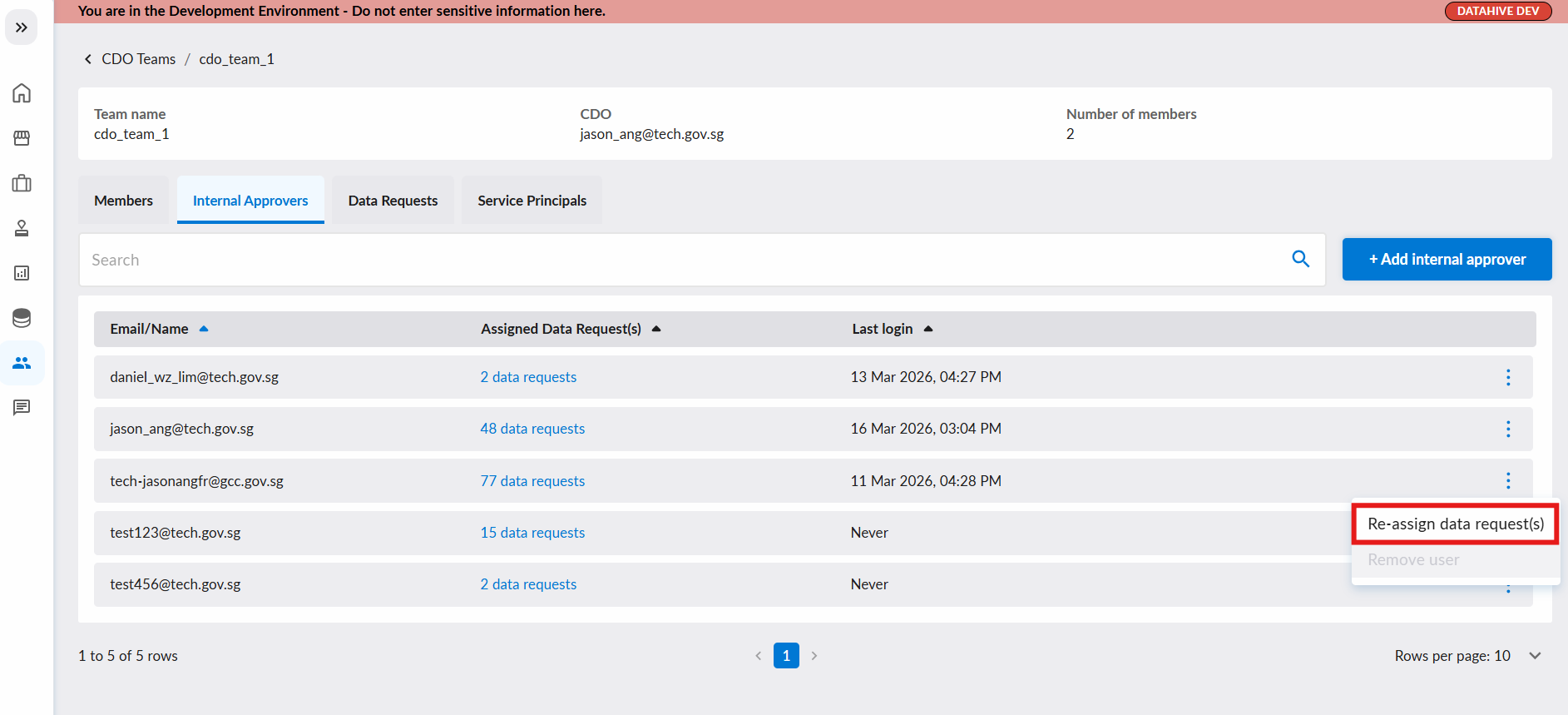Open 2 data requests for test456

528,584
